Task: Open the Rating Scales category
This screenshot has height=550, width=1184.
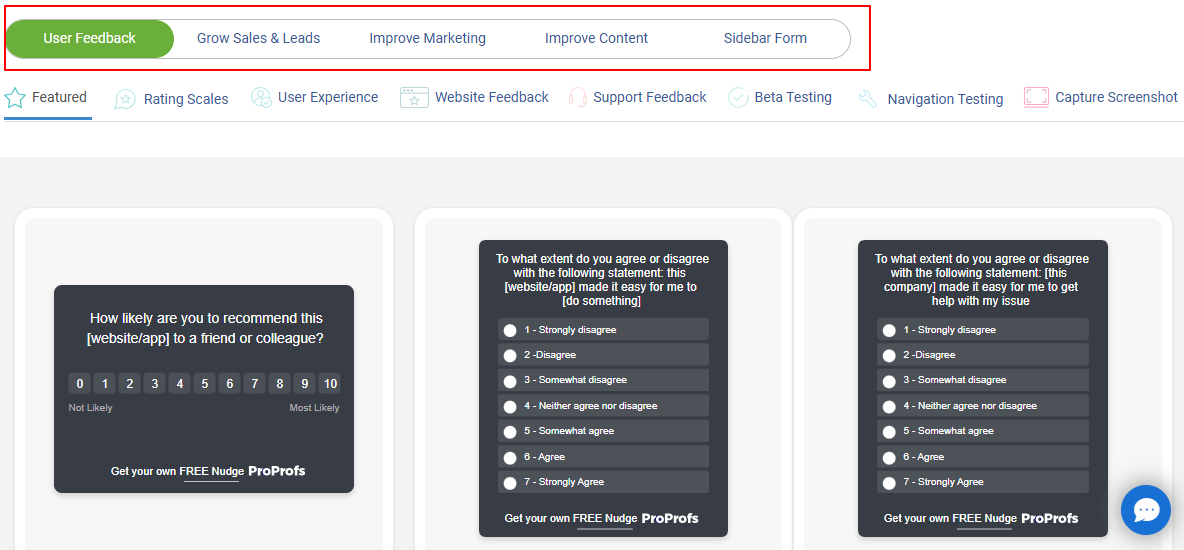Action: (186, 99)
